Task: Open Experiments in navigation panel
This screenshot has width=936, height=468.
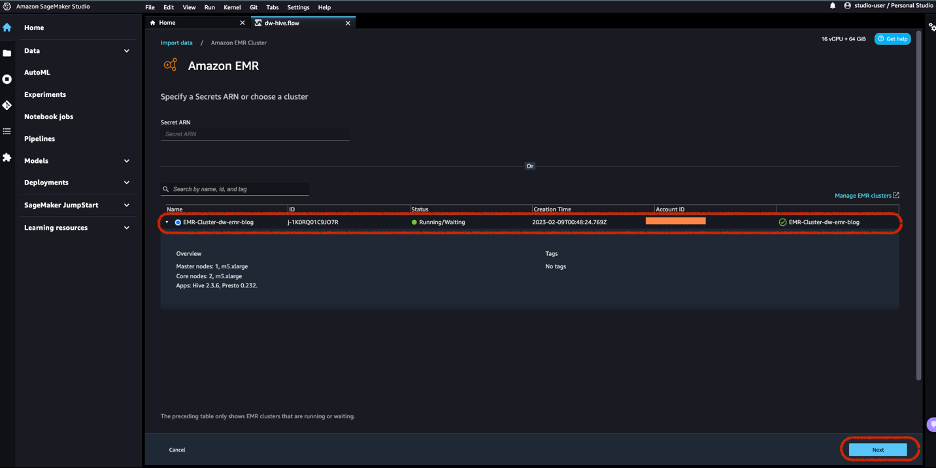Action: pyautogui.click(x=45, y=94)
